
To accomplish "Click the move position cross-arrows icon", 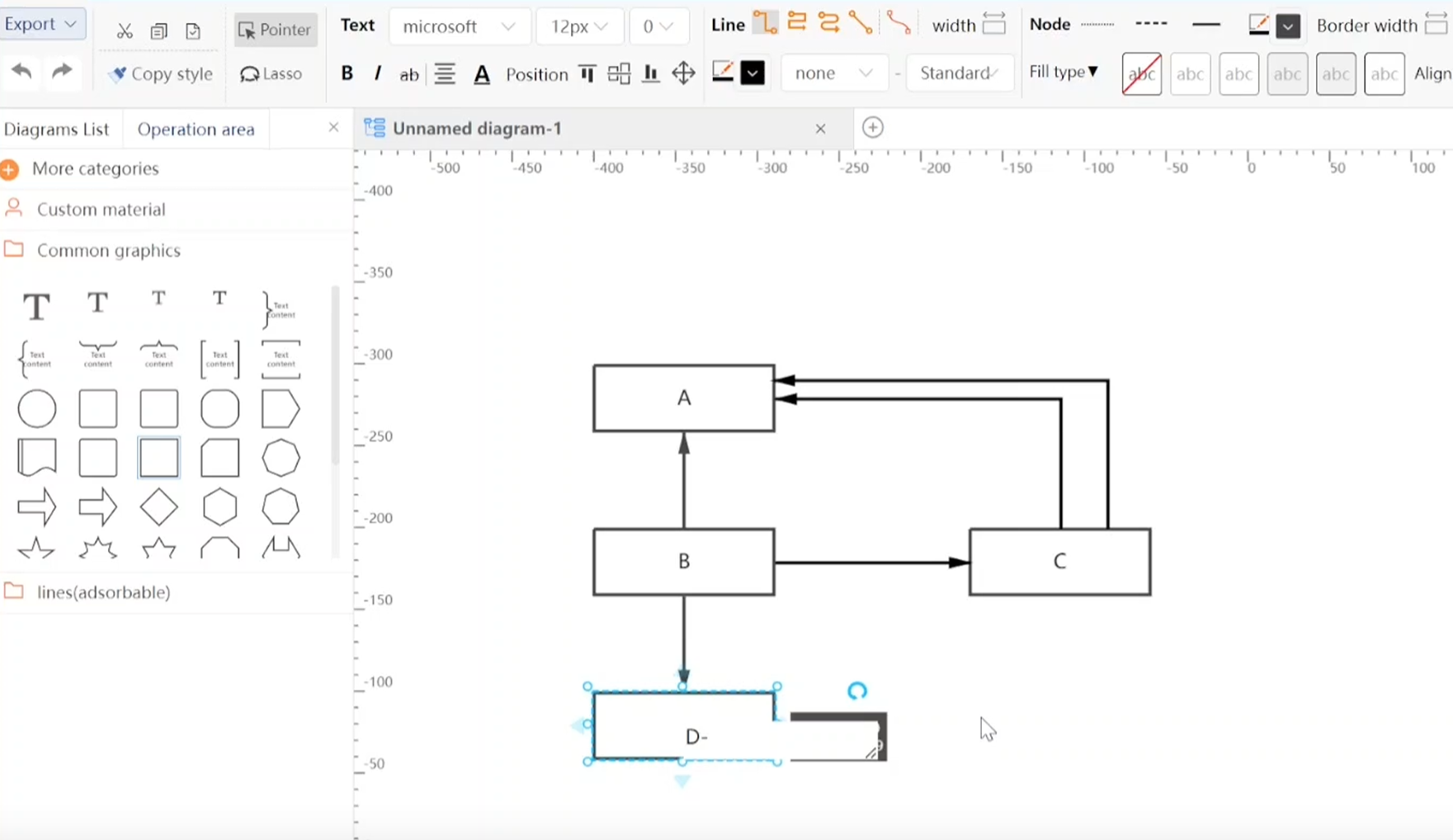I will [x=684, y=73].
